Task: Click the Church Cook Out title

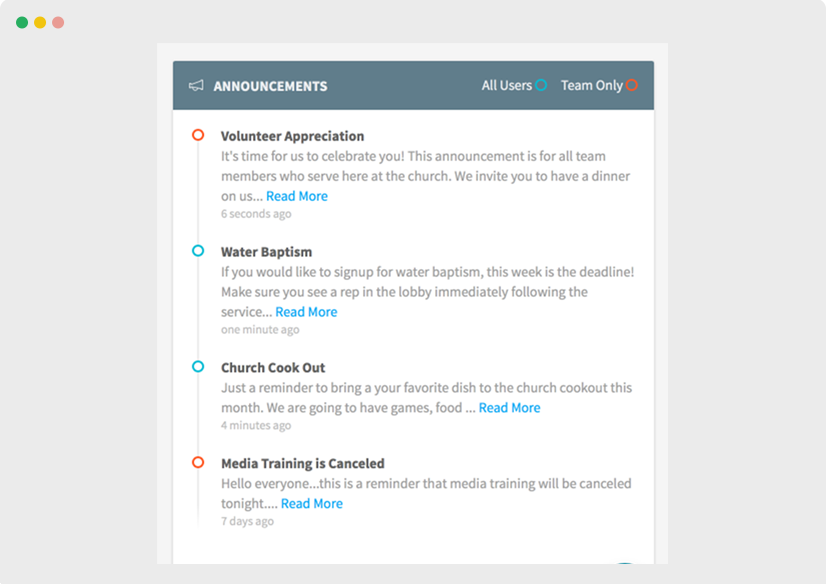Action: pos(273,367)
